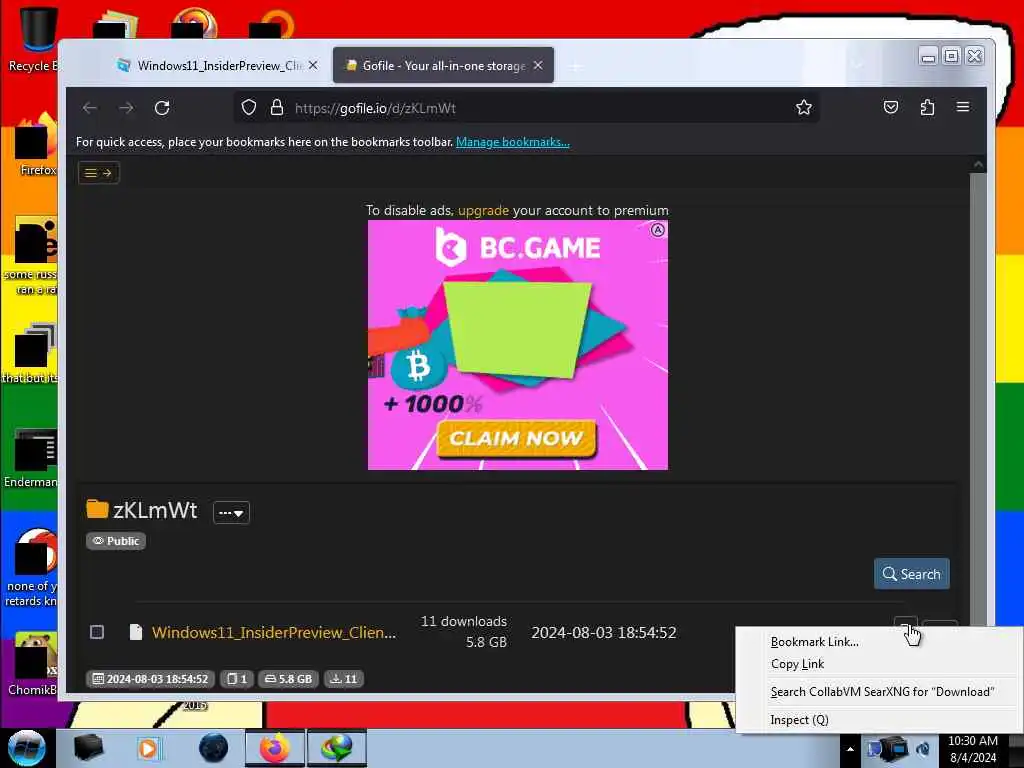Click the volume icon in system tray

point(923,749)
